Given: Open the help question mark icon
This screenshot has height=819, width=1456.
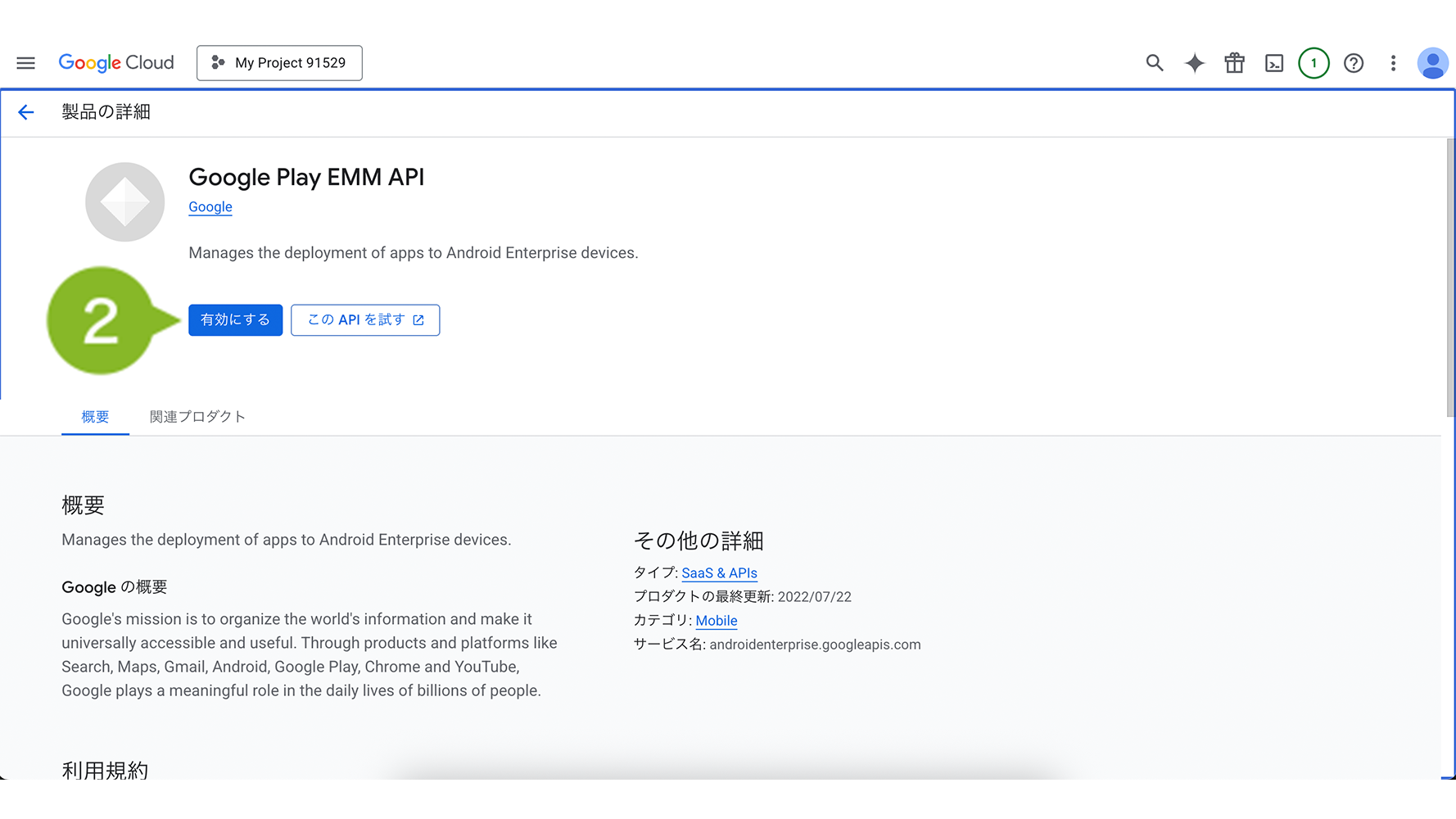Looking at the screenshot, I should pos(1354,63).
